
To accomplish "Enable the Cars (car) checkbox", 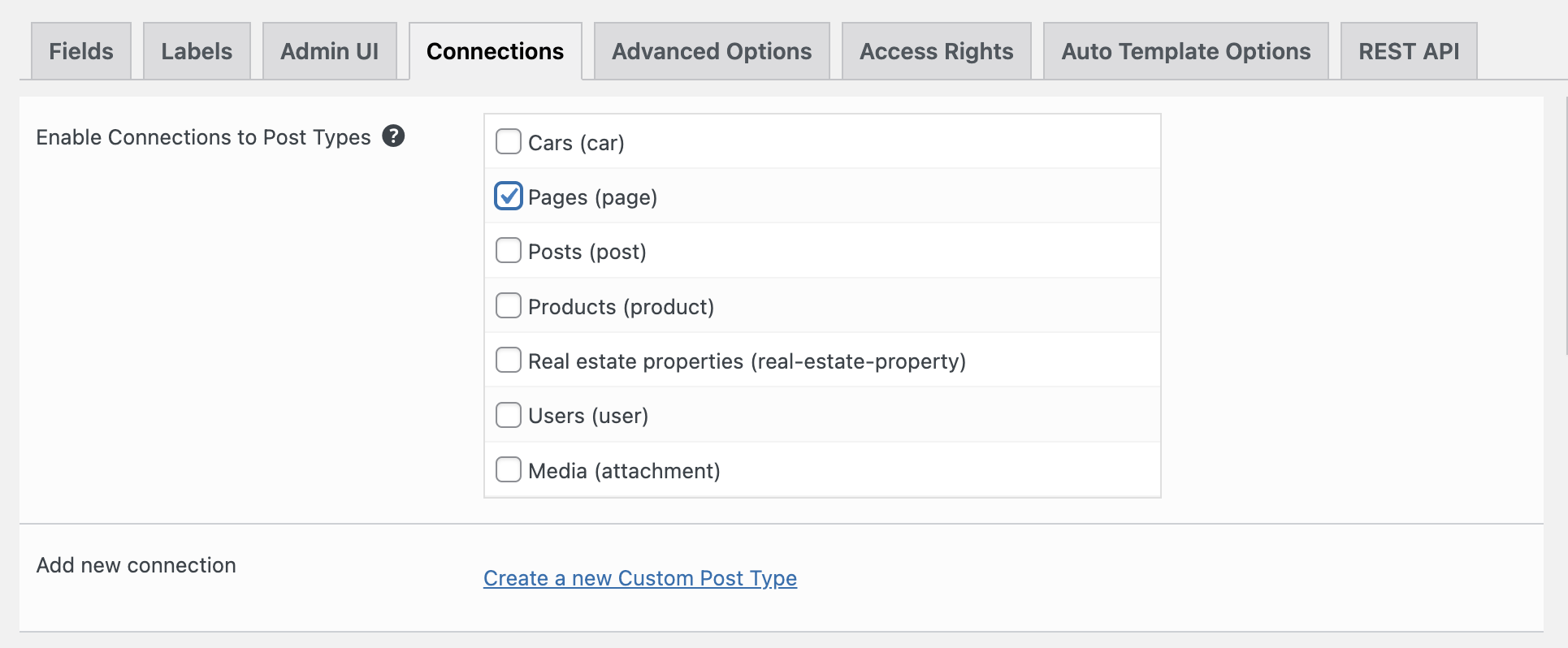I will coord(509,142).
